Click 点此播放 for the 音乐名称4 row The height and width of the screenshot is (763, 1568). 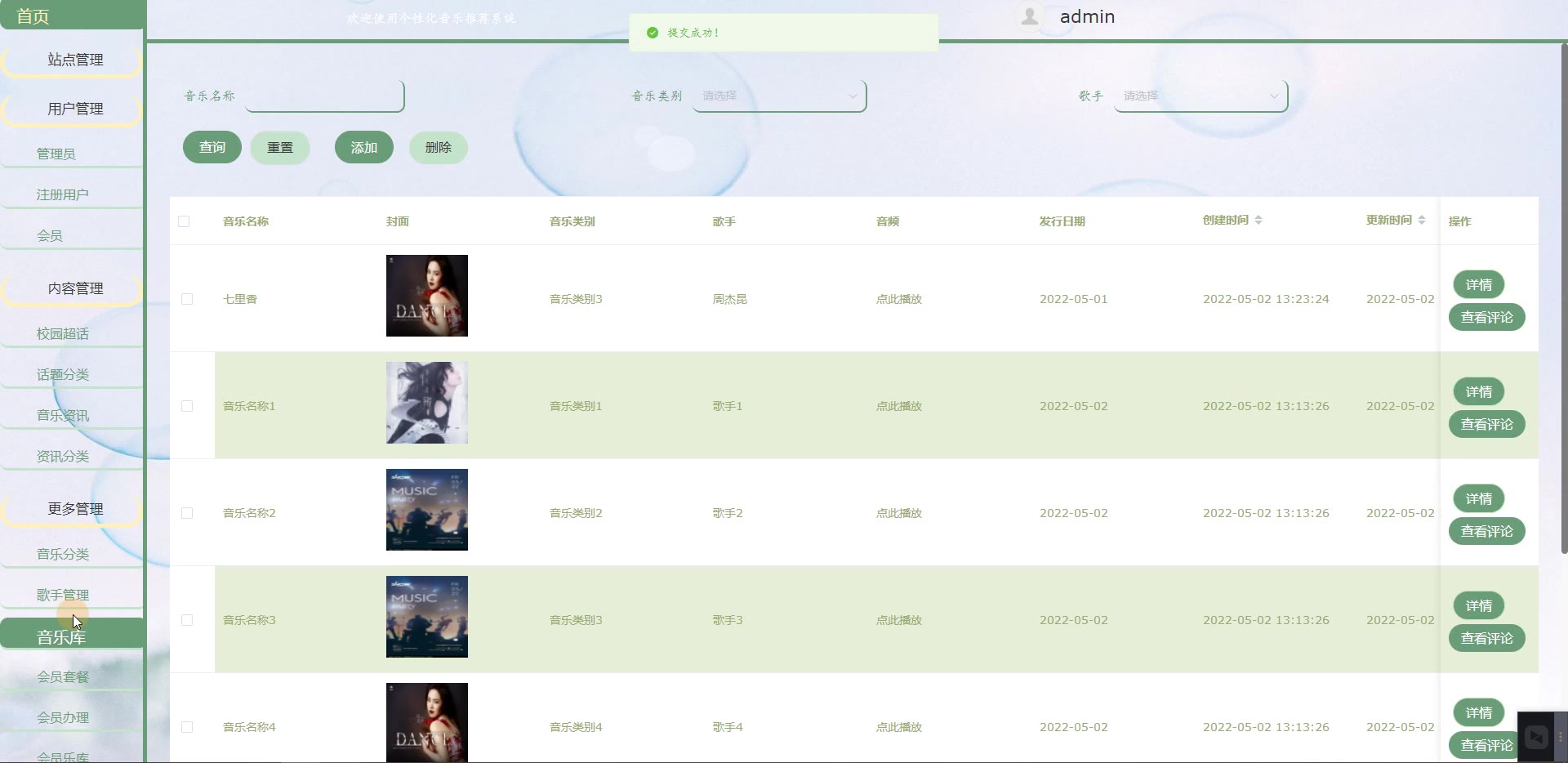899,727
